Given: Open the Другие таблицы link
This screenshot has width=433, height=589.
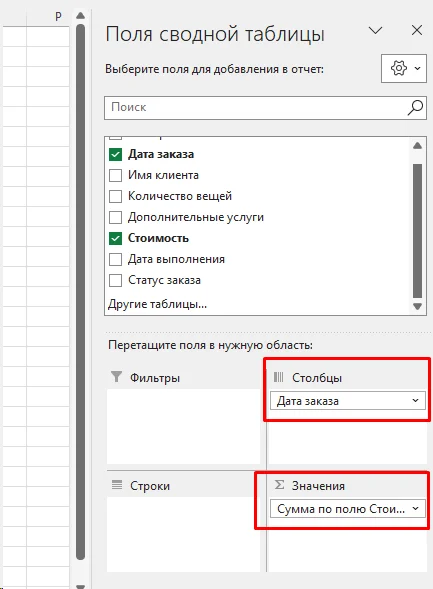Looking at the screenshot, I should coord(157,304).
